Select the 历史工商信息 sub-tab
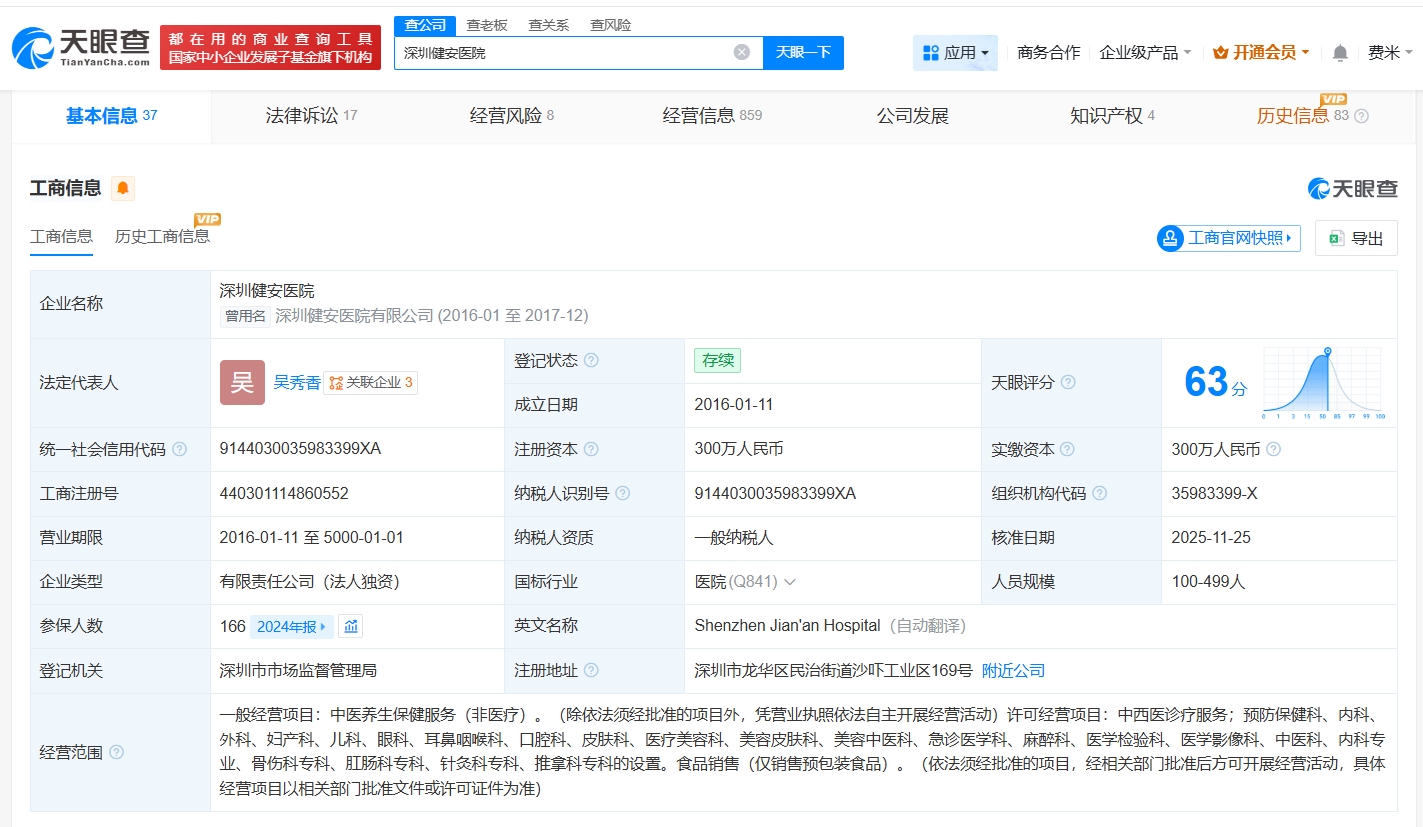Image resolution: width=1423 pixels, height=827 pixels. (x=162, y=237)
